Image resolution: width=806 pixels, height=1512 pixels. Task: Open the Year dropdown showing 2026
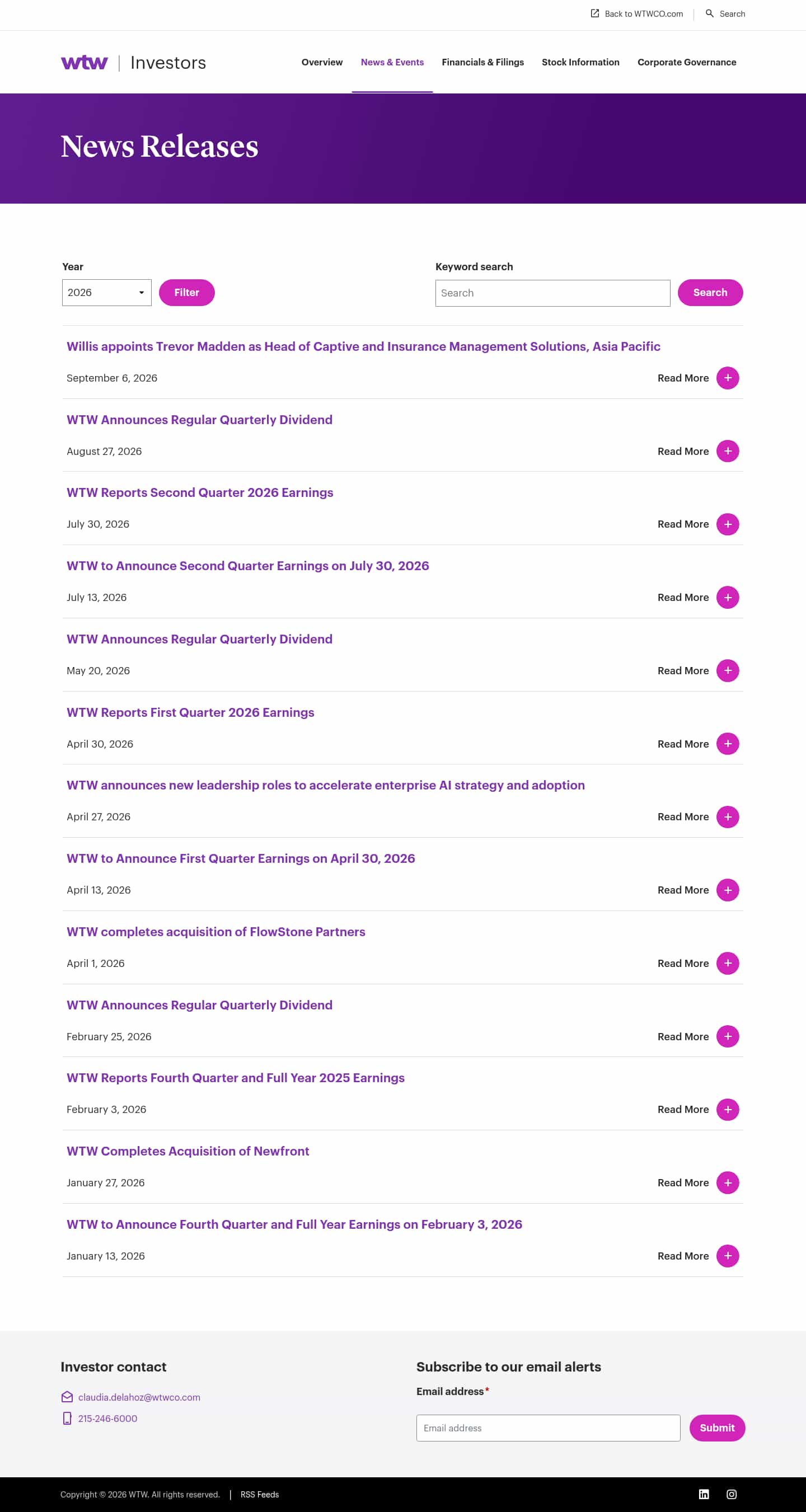point(107,292)
